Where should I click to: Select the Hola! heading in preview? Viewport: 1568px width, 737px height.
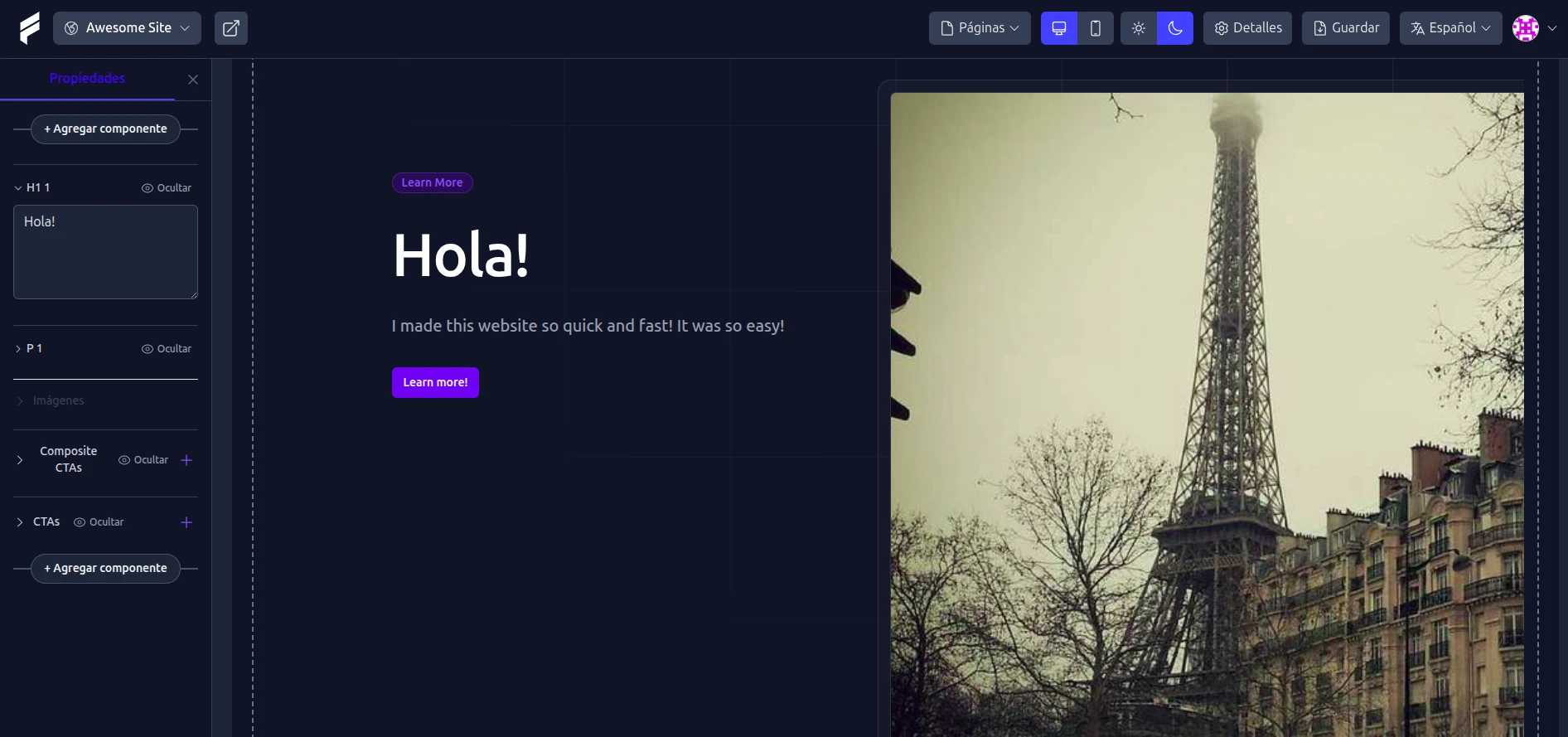pos(461,255)
